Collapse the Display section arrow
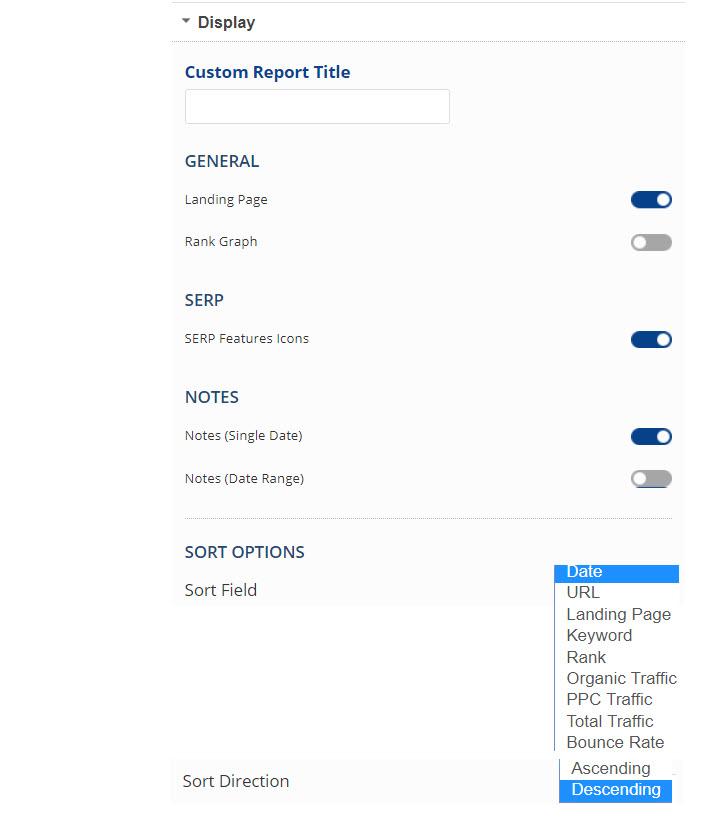The width and height of the screenshot is (711, 816). (x=186, y=21)
